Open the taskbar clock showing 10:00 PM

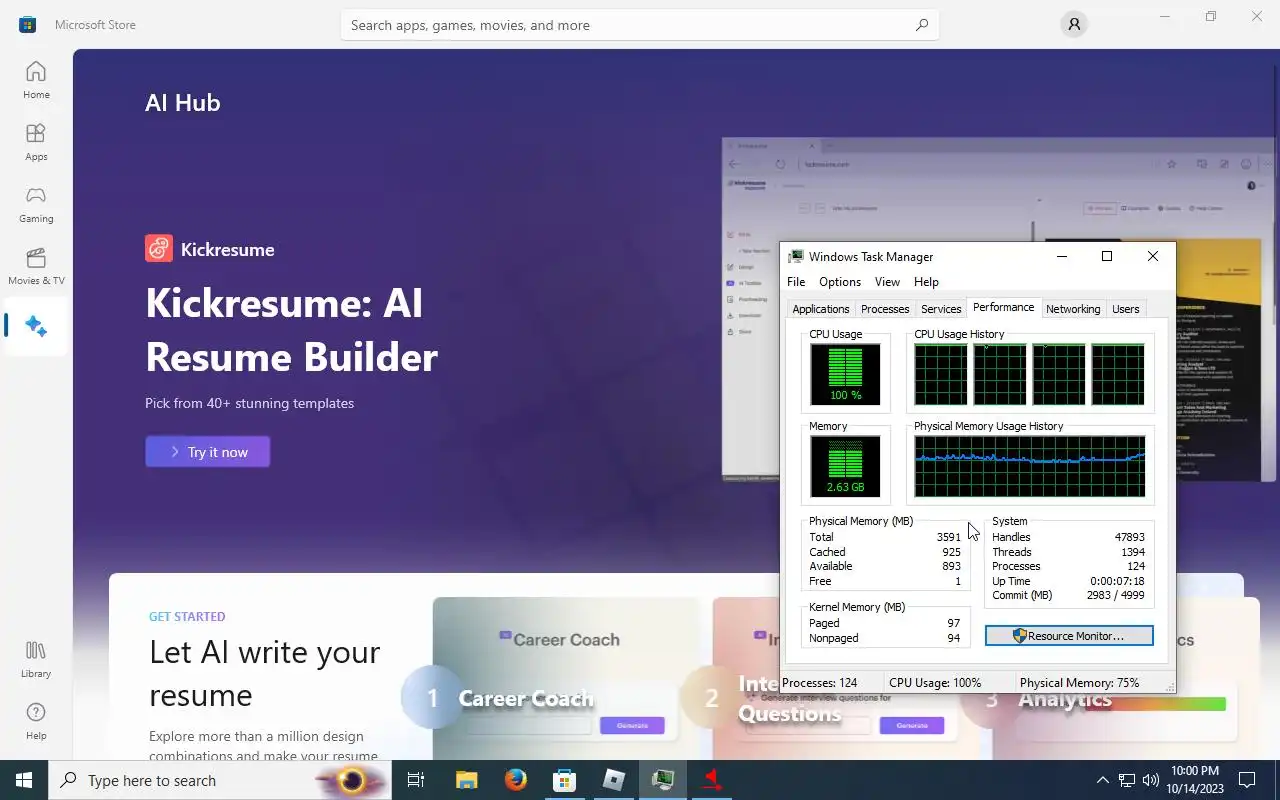coord(1194,780)
